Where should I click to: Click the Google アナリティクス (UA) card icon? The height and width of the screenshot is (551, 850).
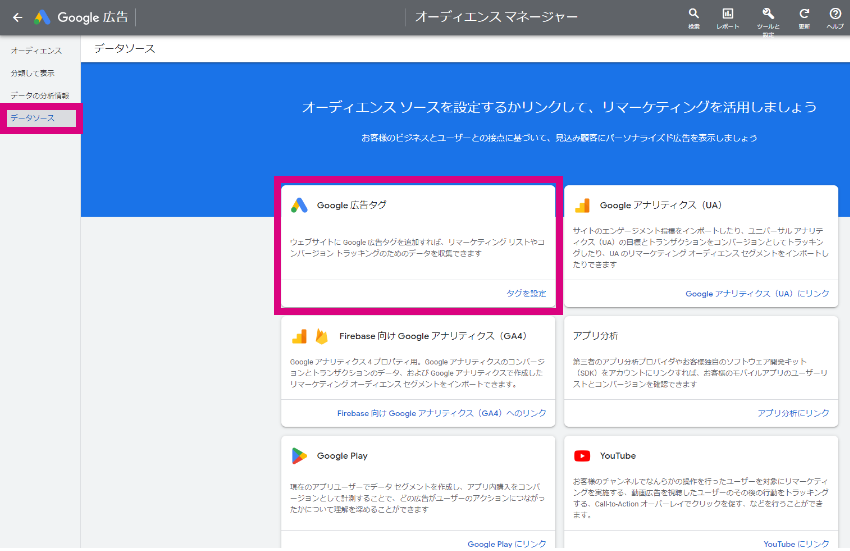coord(582,205)
